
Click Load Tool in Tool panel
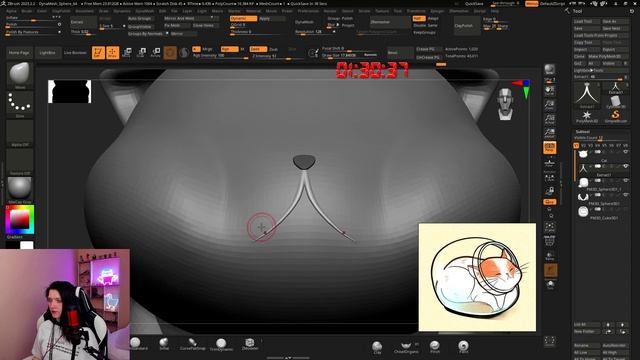[587, 21]
